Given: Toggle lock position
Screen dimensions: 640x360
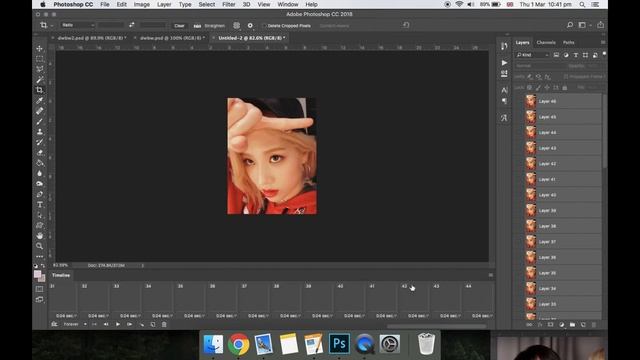Looking at the screenshot, I should click(x=547, y=87).
